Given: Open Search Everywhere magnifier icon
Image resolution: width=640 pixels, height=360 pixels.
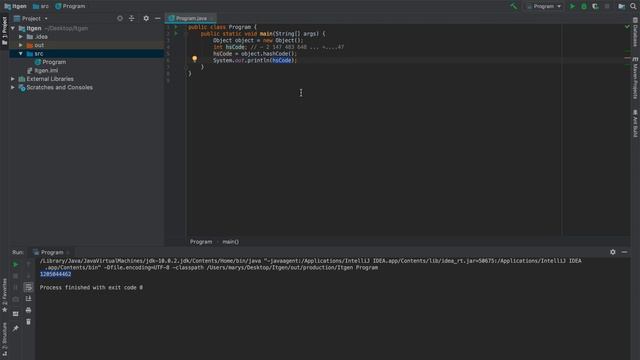Looking at the screenshot, I should click(x=633, y=6).
